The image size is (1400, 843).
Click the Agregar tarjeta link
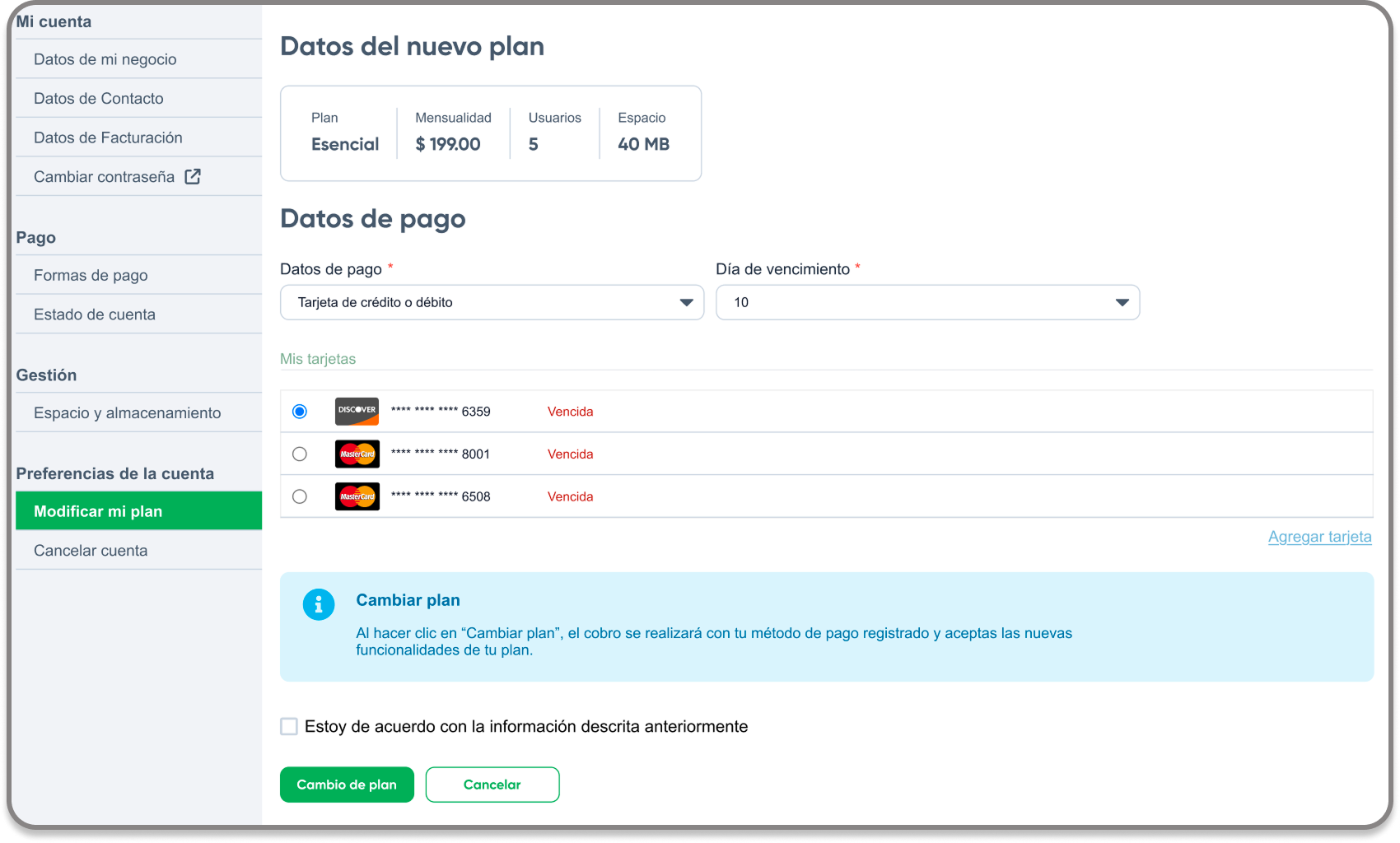point(1319,537)
